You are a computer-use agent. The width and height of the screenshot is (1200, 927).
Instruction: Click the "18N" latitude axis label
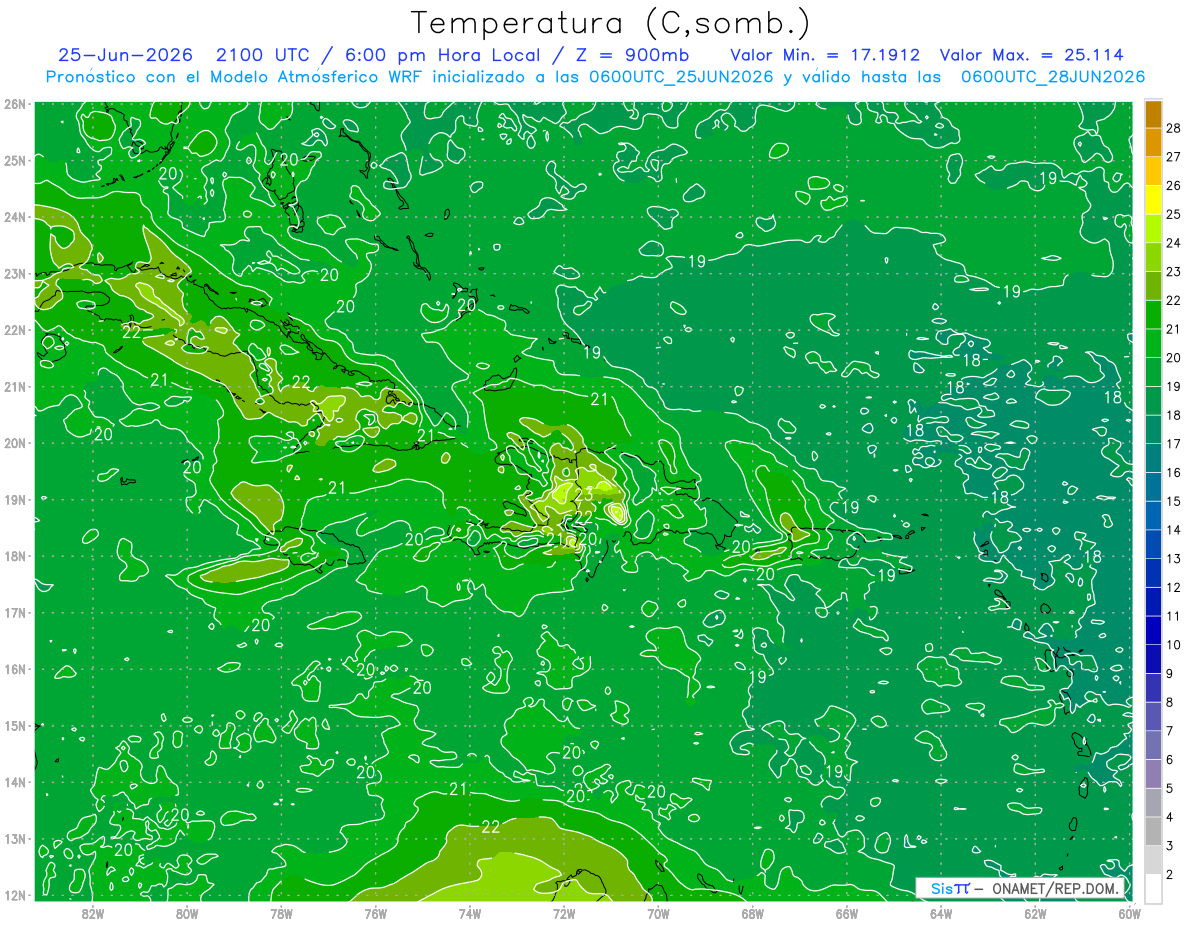pos(15,556)
